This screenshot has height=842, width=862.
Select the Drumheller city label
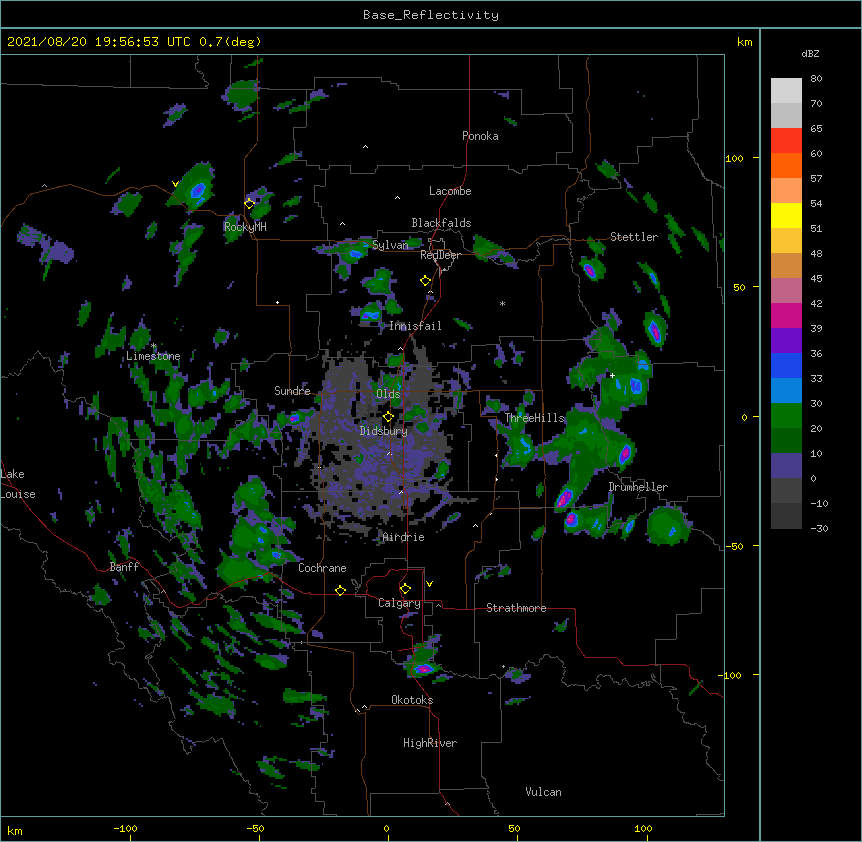pos(638,487)
